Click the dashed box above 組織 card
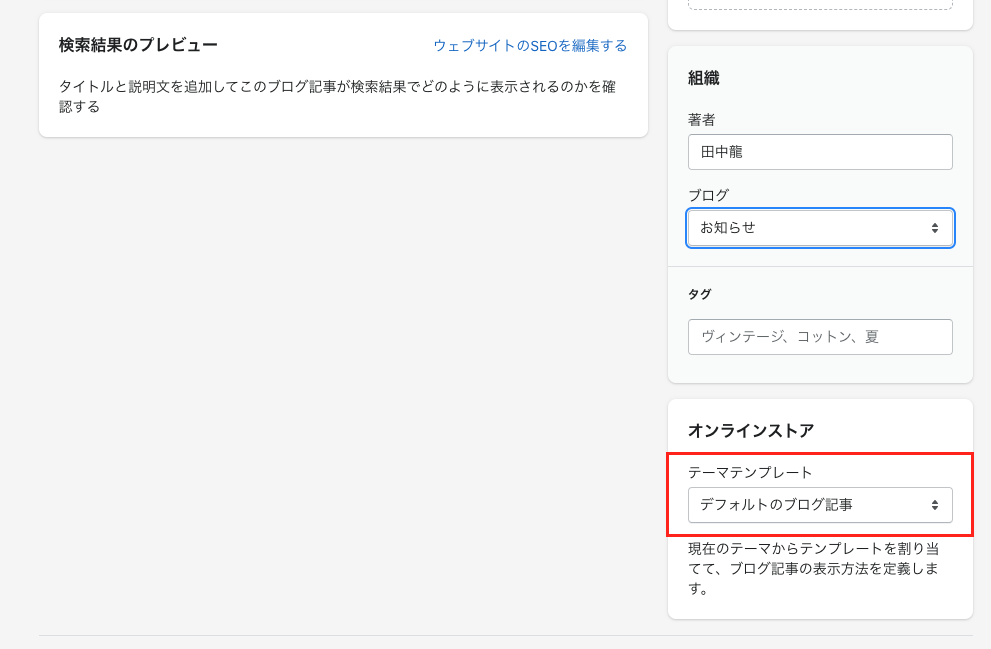Screen dimensions: 991x649 pyautogui.click(x=819, y=5)
